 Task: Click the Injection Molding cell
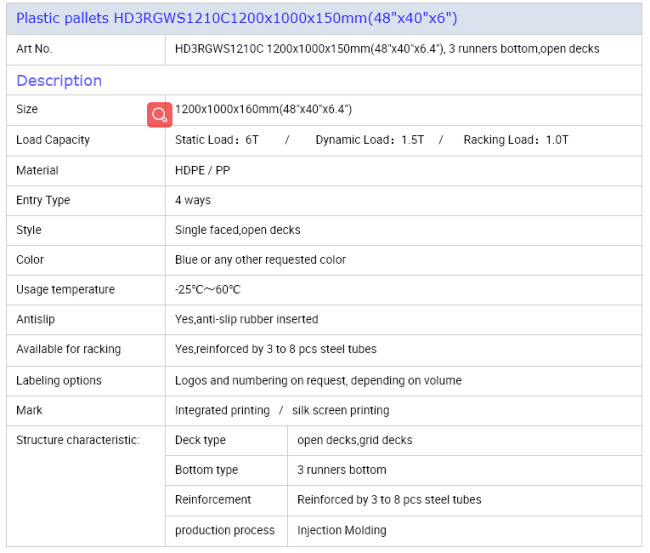pyautogui.click(x=341, y=530)
